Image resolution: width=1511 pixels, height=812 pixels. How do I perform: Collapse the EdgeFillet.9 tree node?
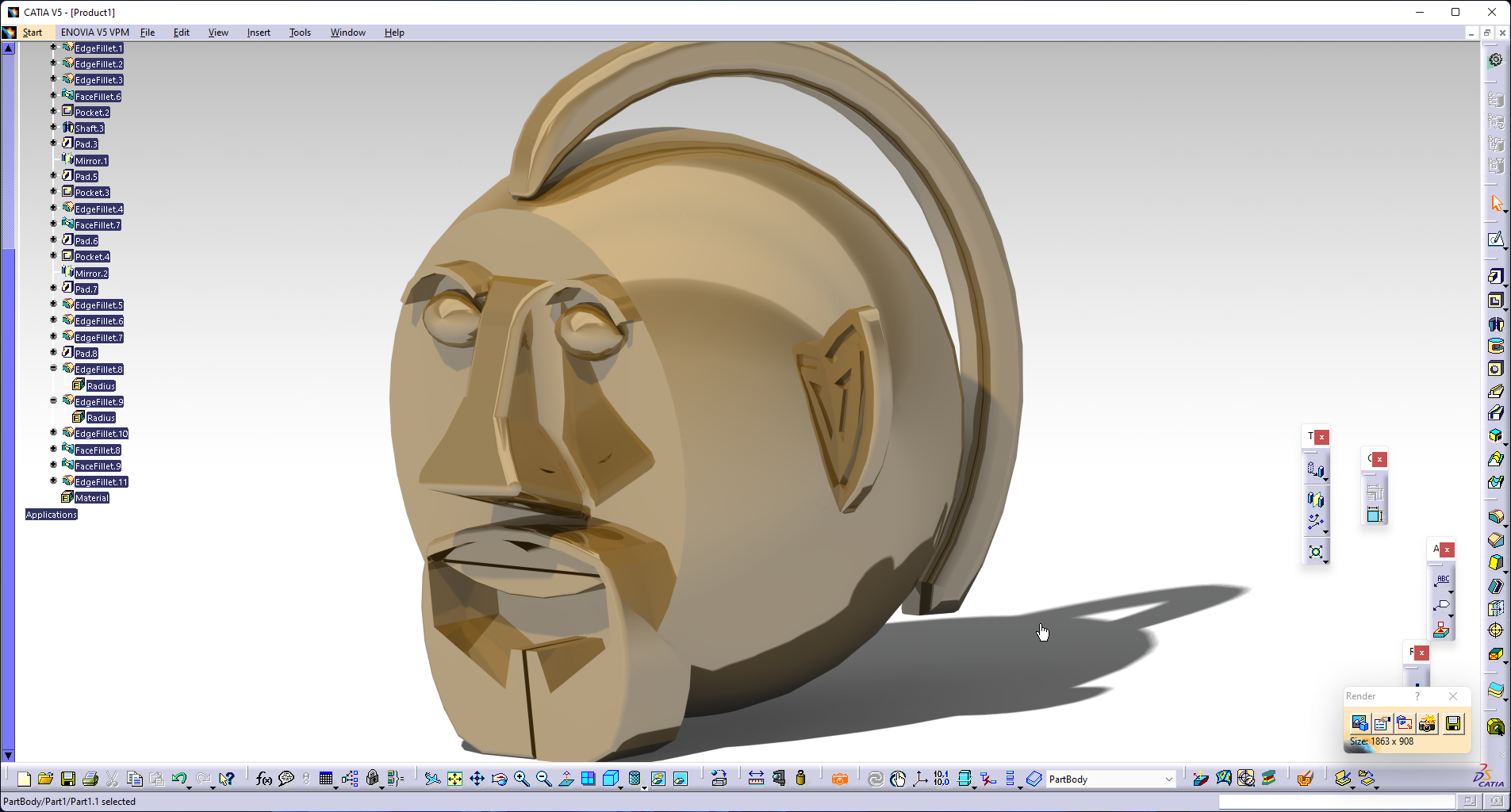53,401
